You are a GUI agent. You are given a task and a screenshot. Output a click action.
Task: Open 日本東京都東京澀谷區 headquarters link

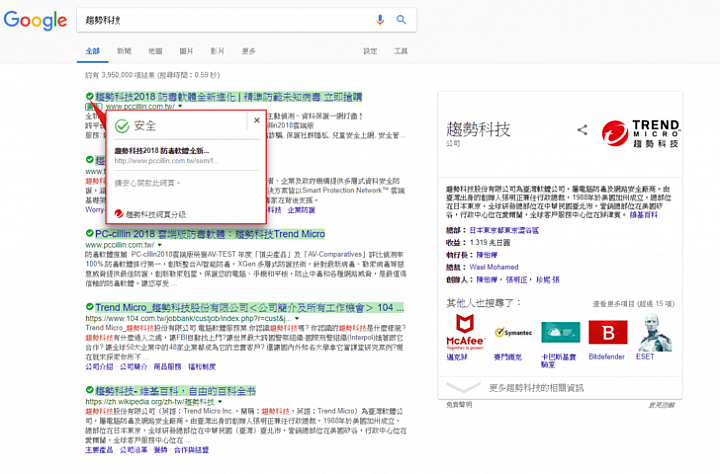504,230
